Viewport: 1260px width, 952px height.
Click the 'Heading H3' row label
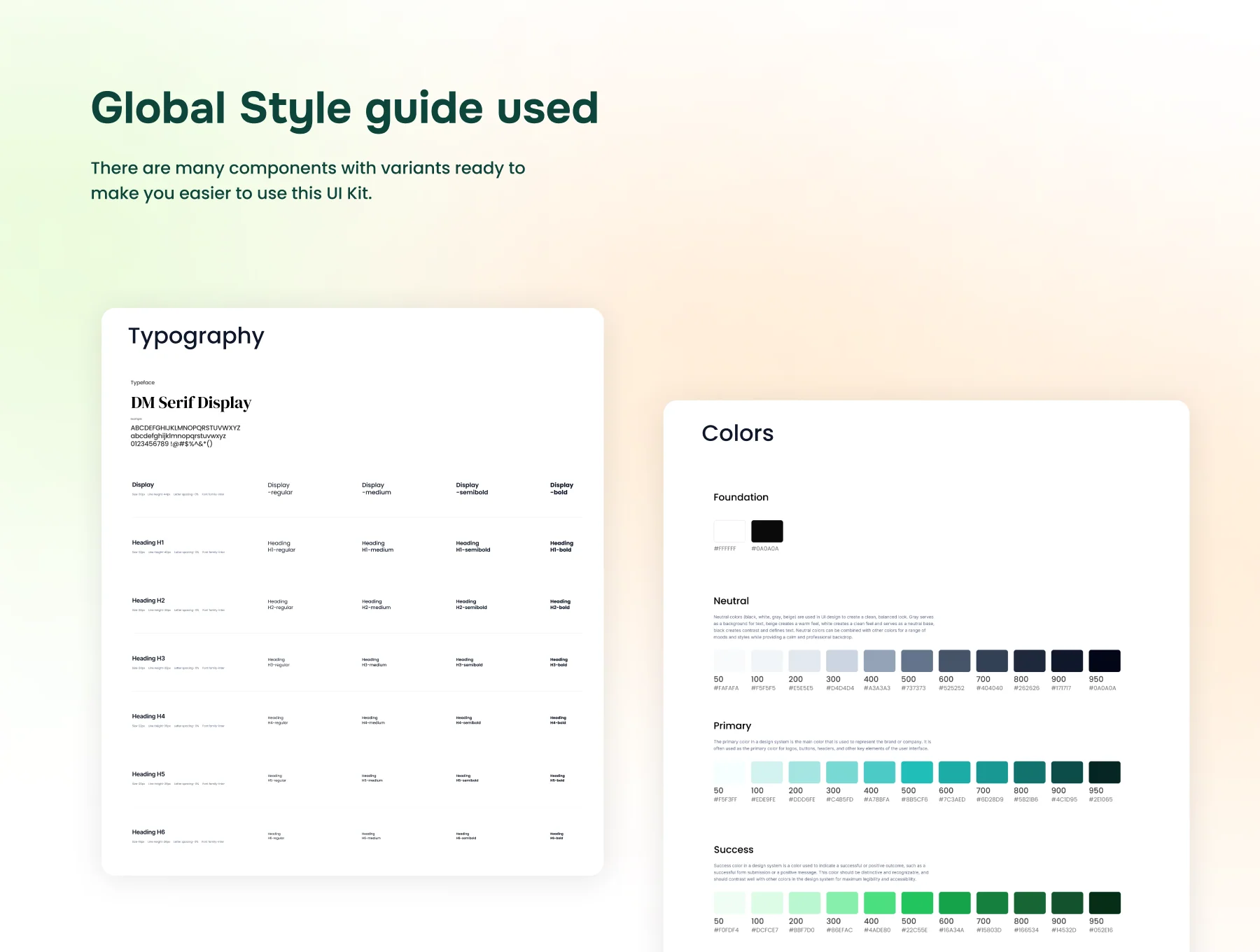148,659
